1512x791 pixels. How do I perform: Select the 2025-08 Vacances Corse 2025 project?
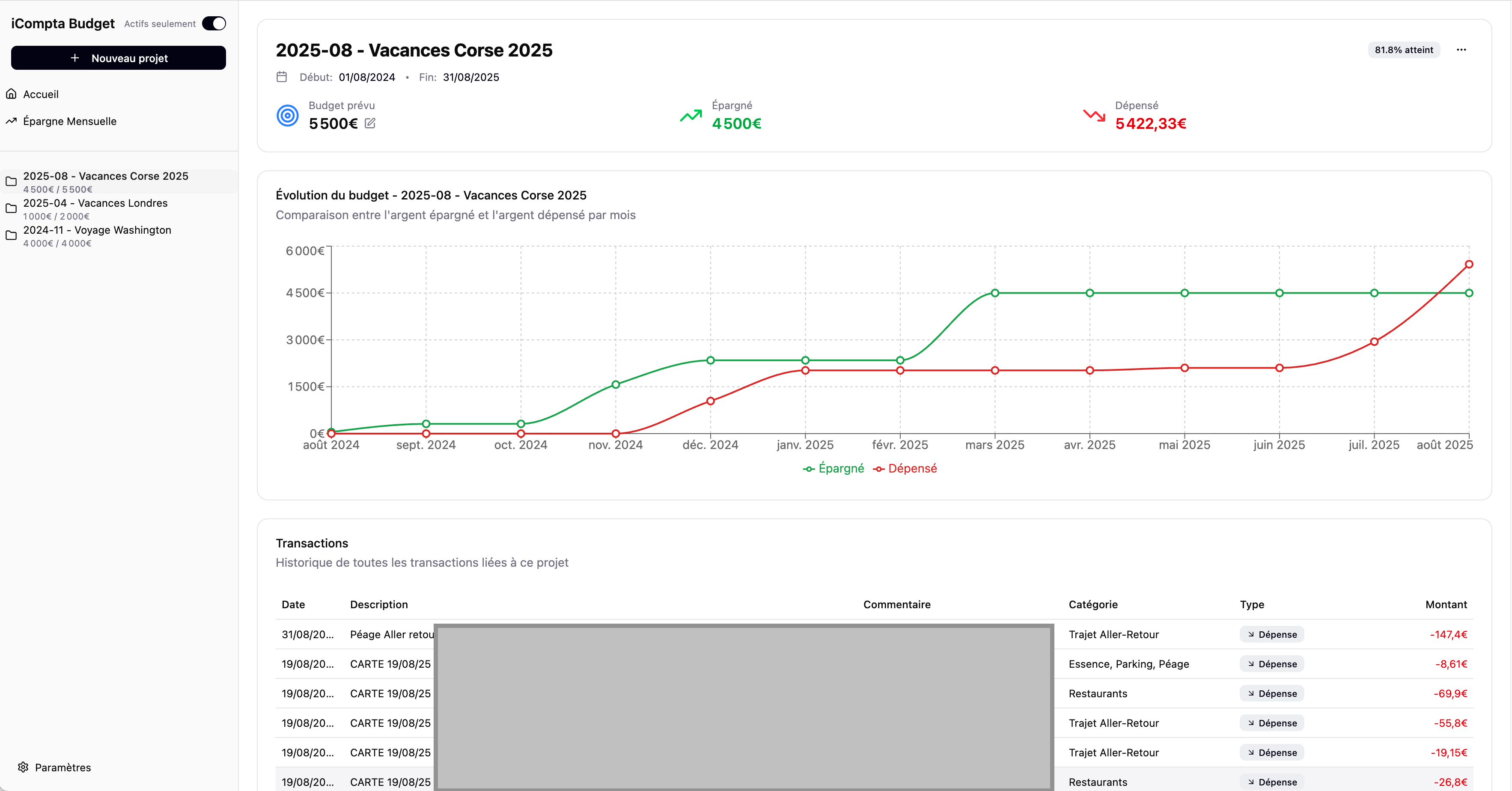[x=106, y=176]
